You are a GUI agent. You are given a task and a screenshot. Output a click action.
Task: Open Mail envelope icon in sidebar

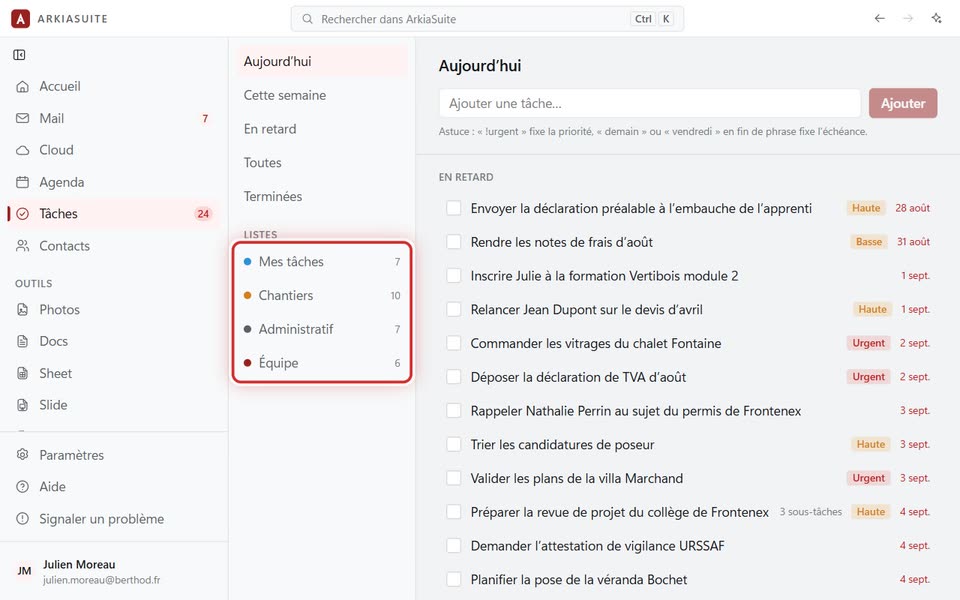(x=23, y=118)
